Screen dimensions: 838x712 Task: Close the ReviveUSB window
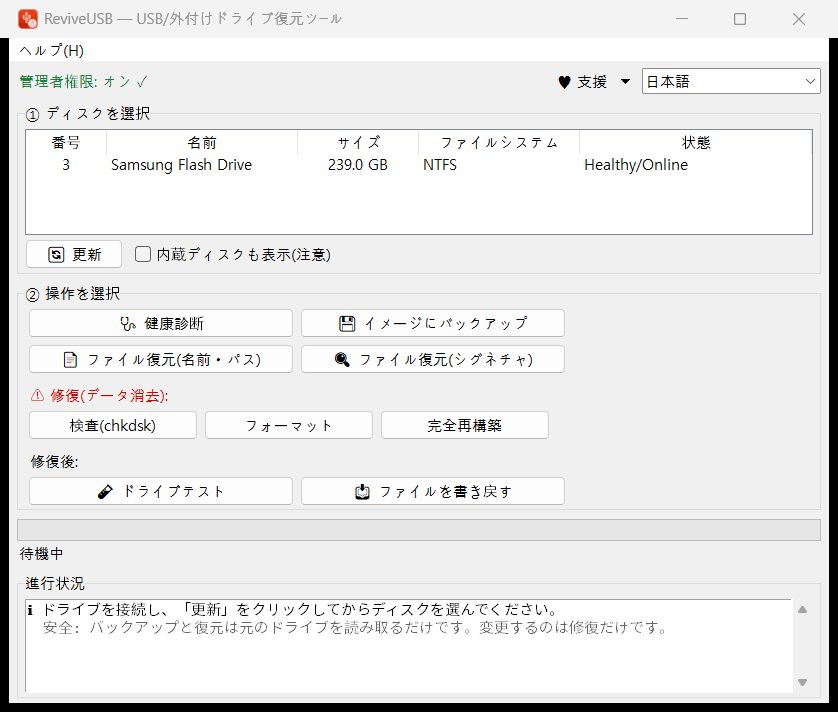tap(798, 19)
